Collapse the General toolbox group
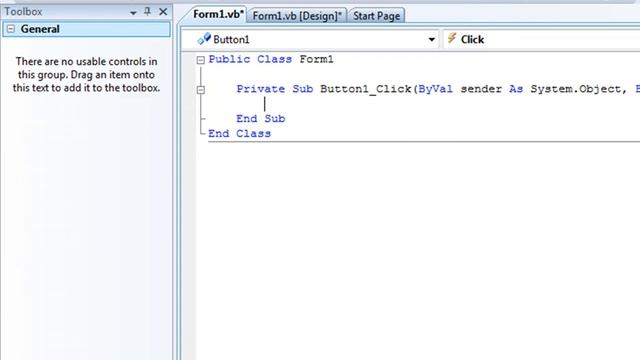The height and width of the screenshot is (360, 640). 11,29
